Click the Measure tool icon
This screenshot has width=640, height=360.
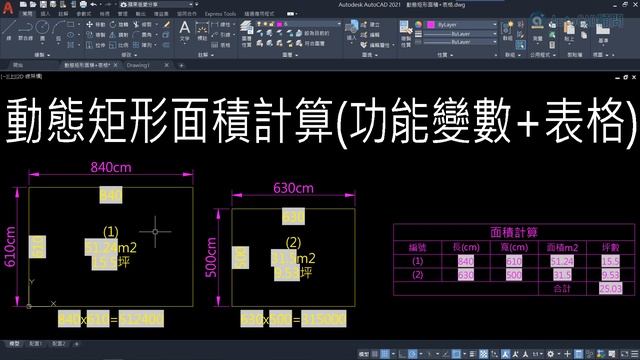pyautogui.click(x=538, y=30)
